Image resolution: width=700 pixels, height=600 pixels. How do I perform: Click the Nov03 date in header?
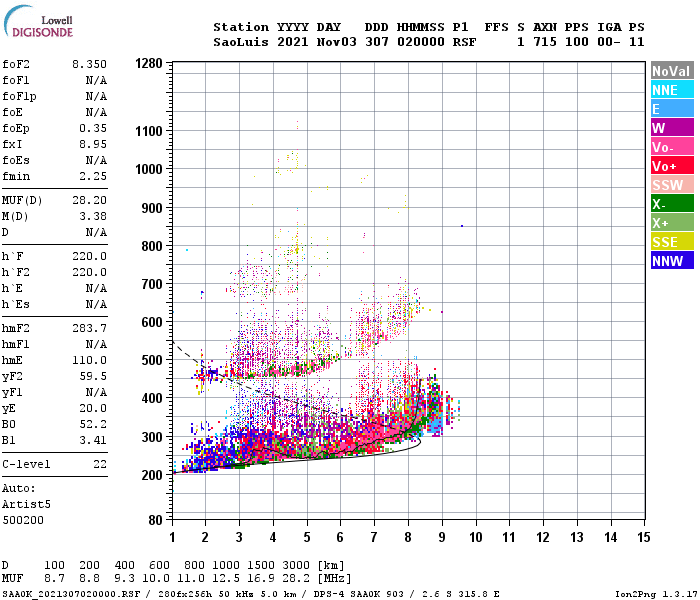click(337, 42)
